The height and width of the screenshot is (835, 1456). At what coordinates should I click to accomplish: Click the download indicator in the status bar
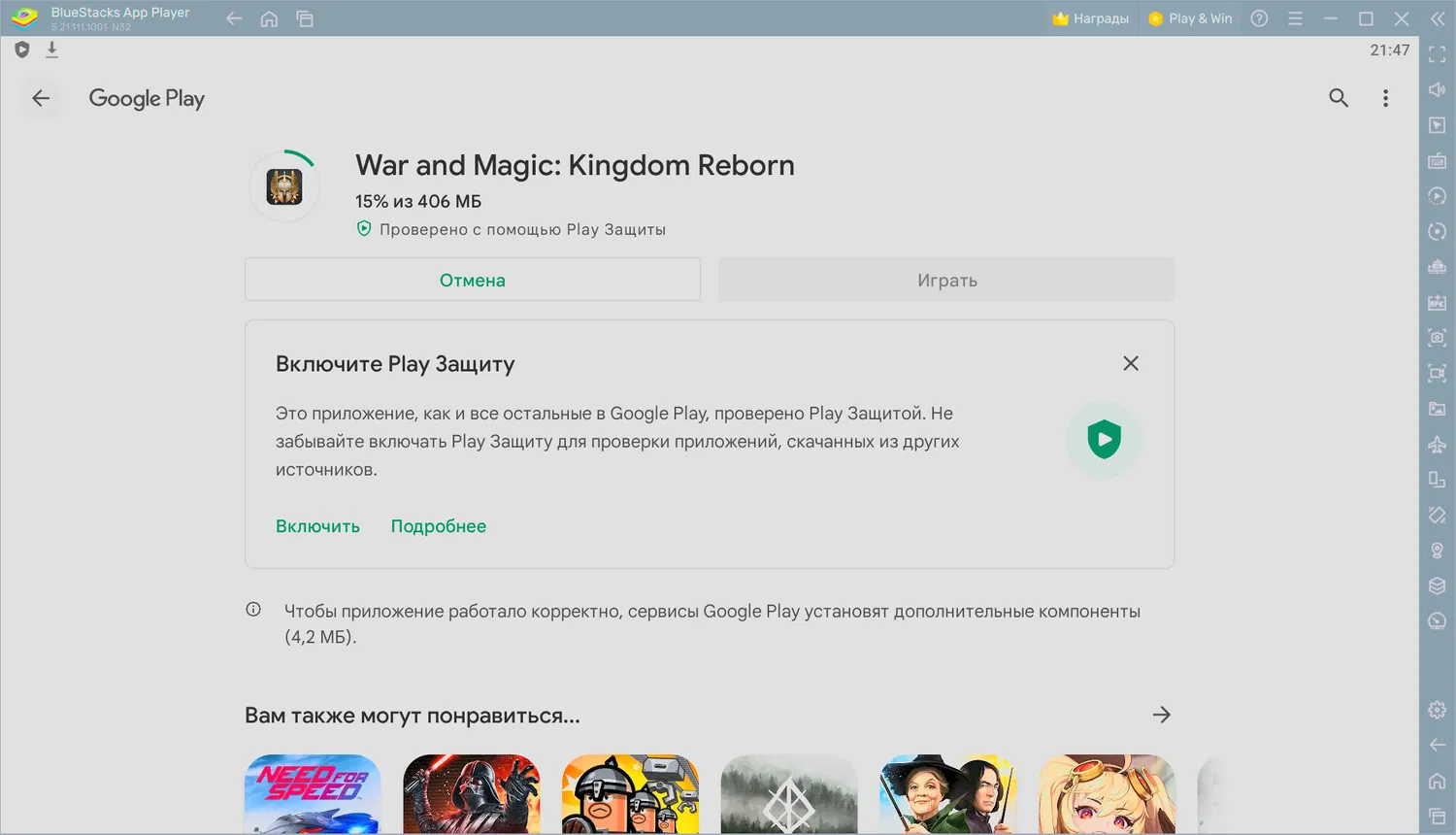coord(52,50)
